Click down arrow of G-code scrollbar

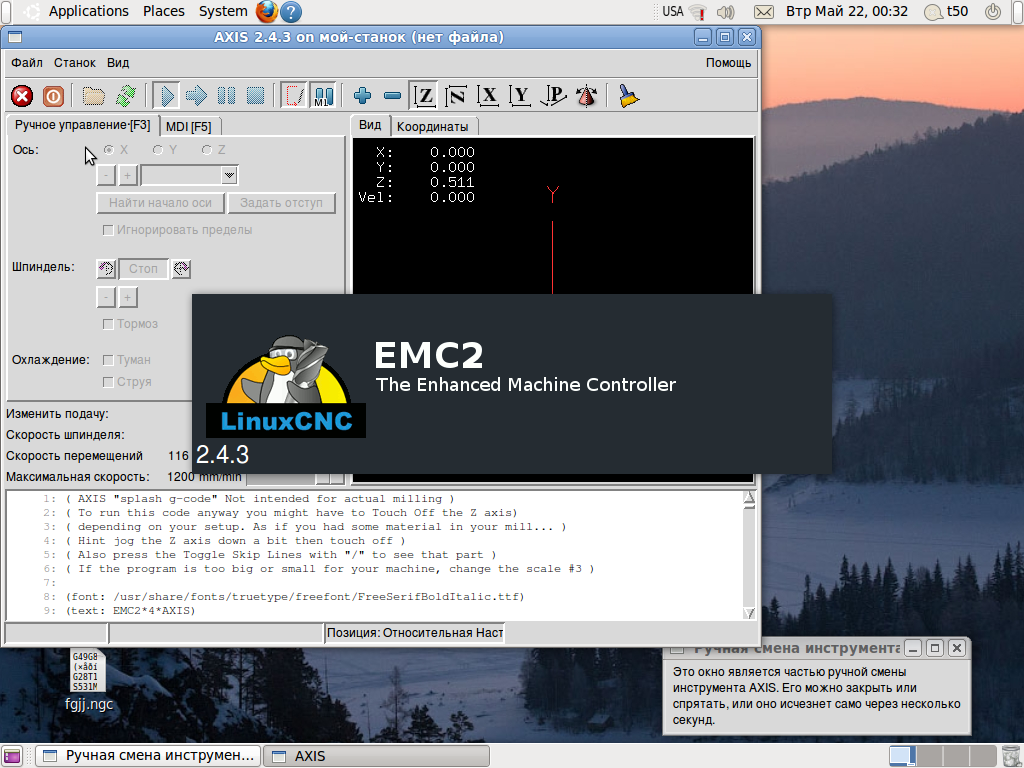749,613
